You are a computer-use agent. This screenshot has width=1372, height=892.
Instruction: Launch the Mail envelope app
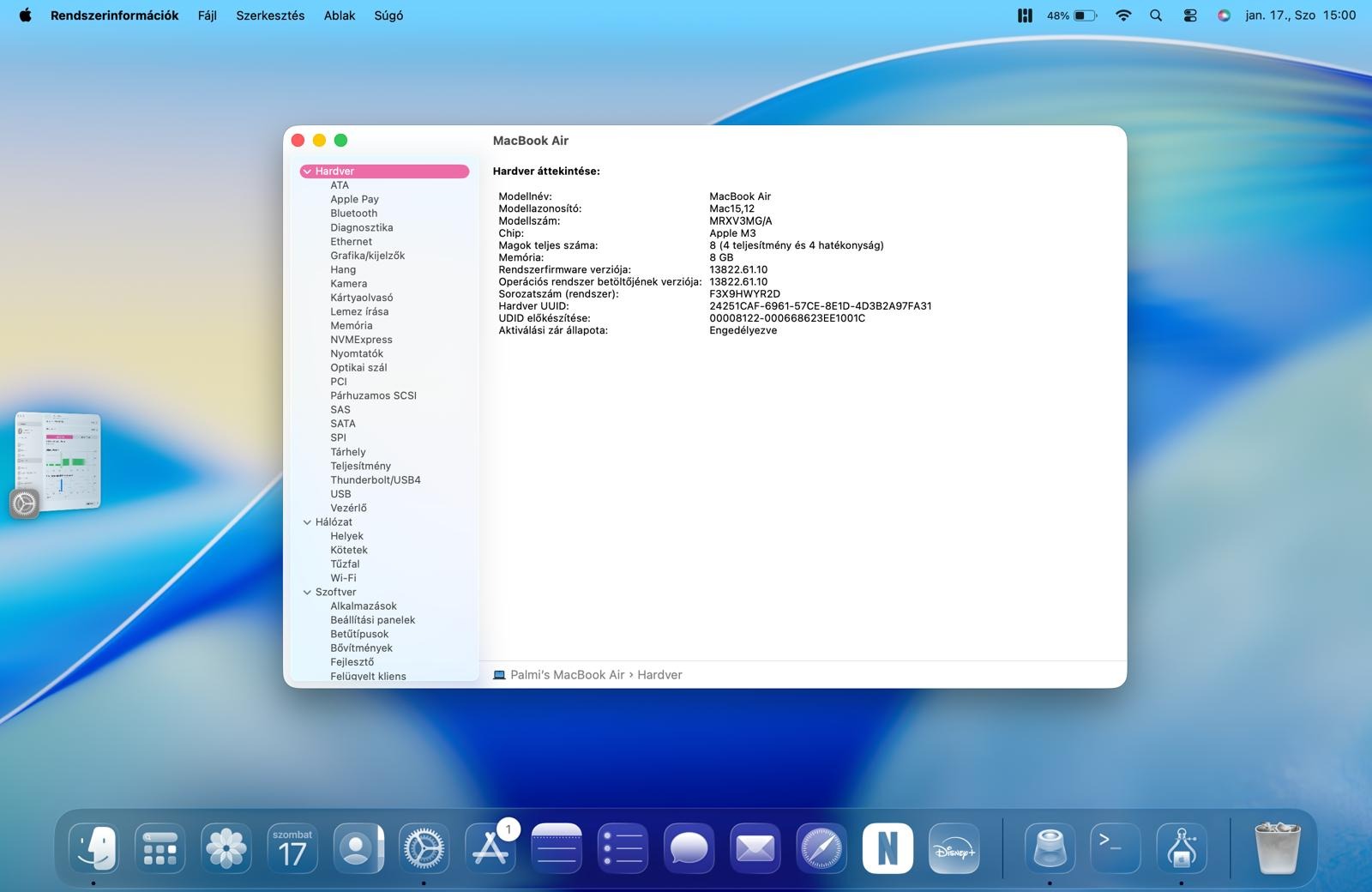pos(755,848)
